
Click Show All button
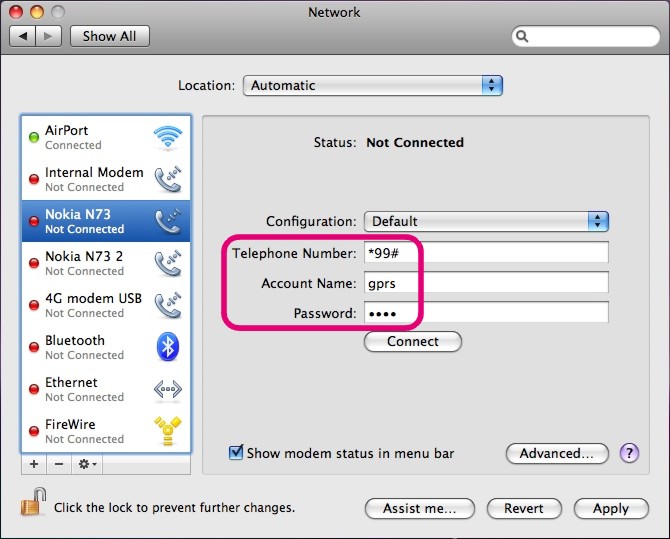pos(110,36)
